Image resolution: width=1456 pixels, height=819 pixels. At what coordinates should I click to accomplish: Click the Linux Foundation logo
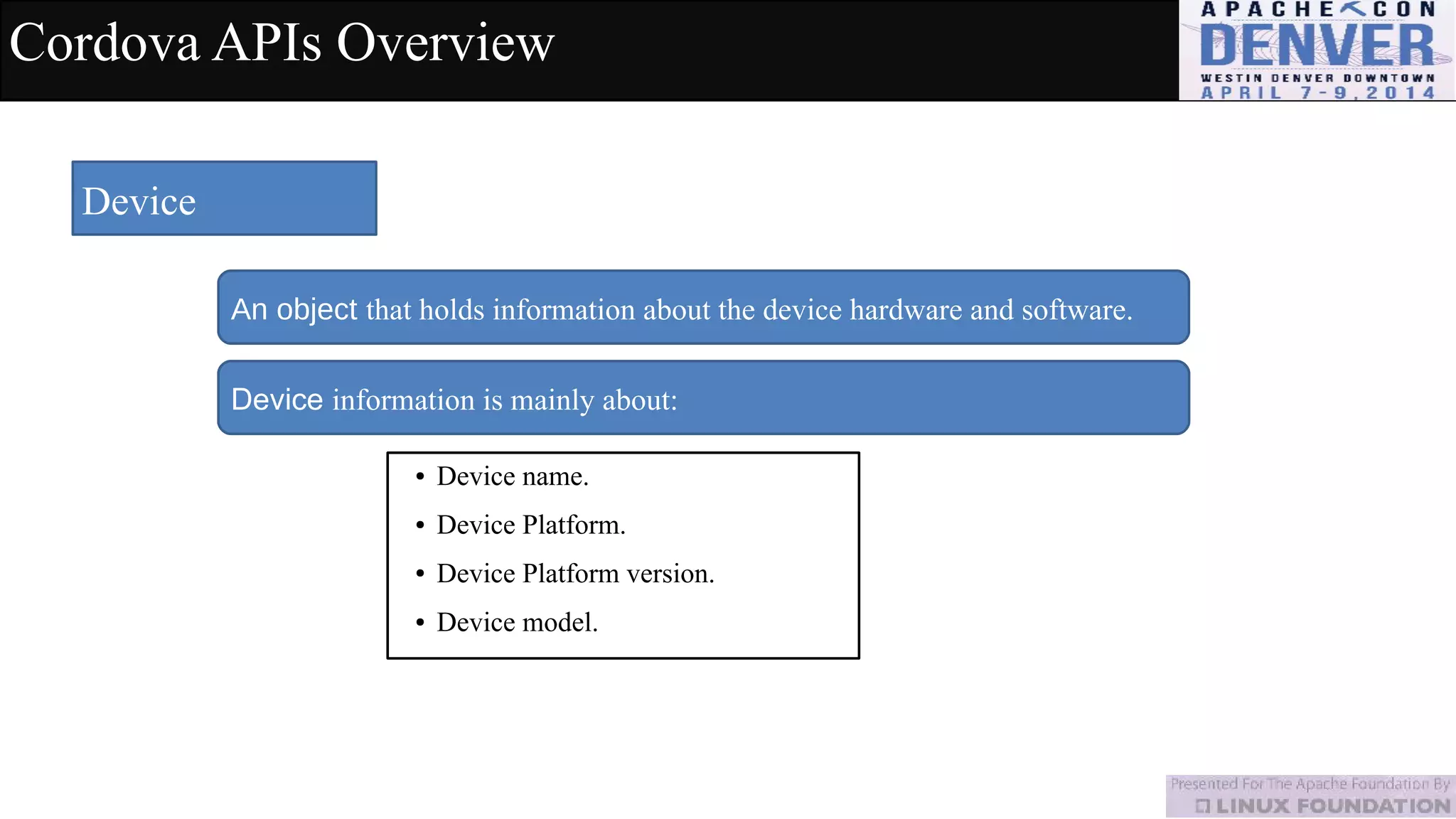(x=1322, y=805)
